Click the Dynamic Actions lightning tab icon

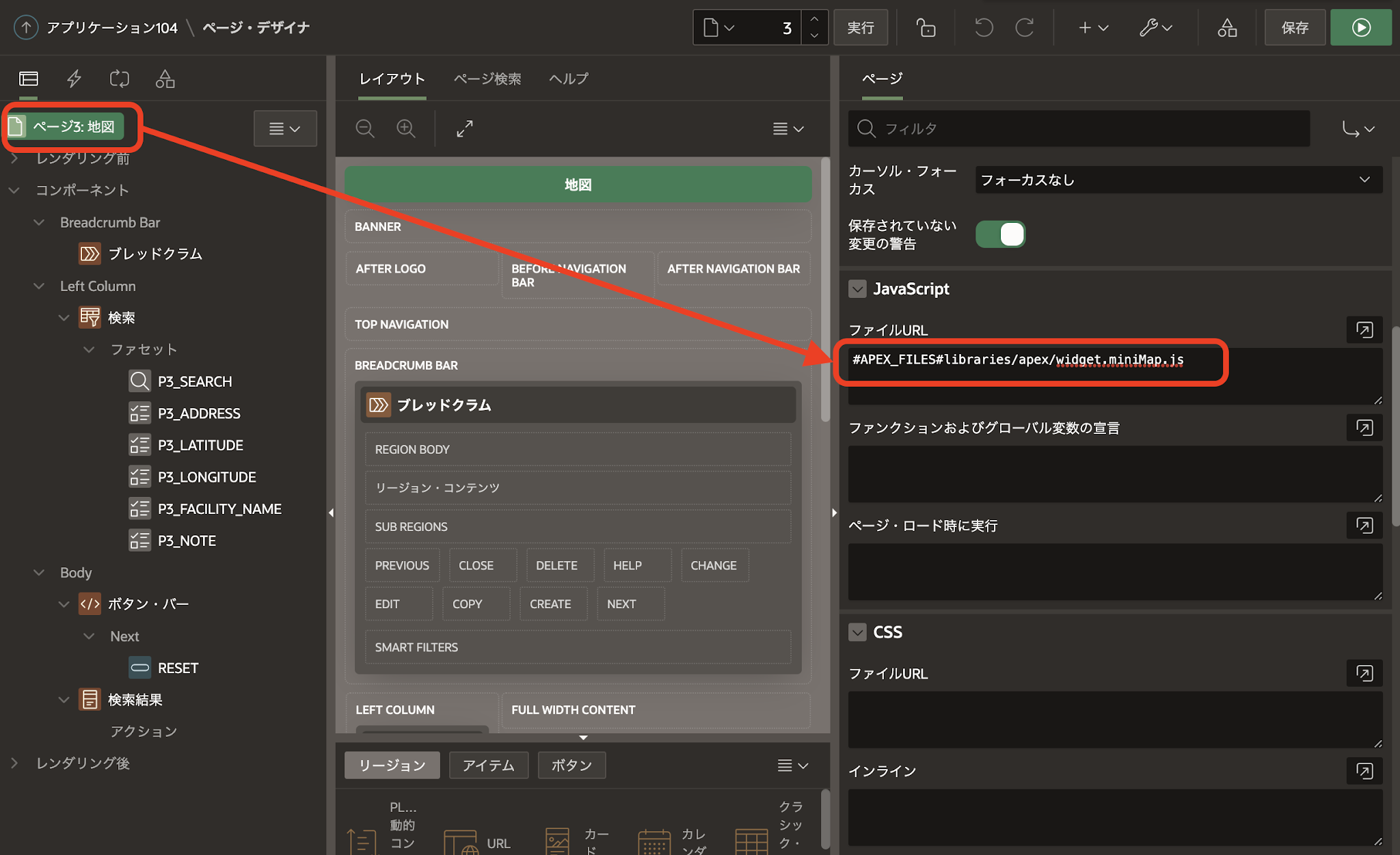(x=74, y=79)
